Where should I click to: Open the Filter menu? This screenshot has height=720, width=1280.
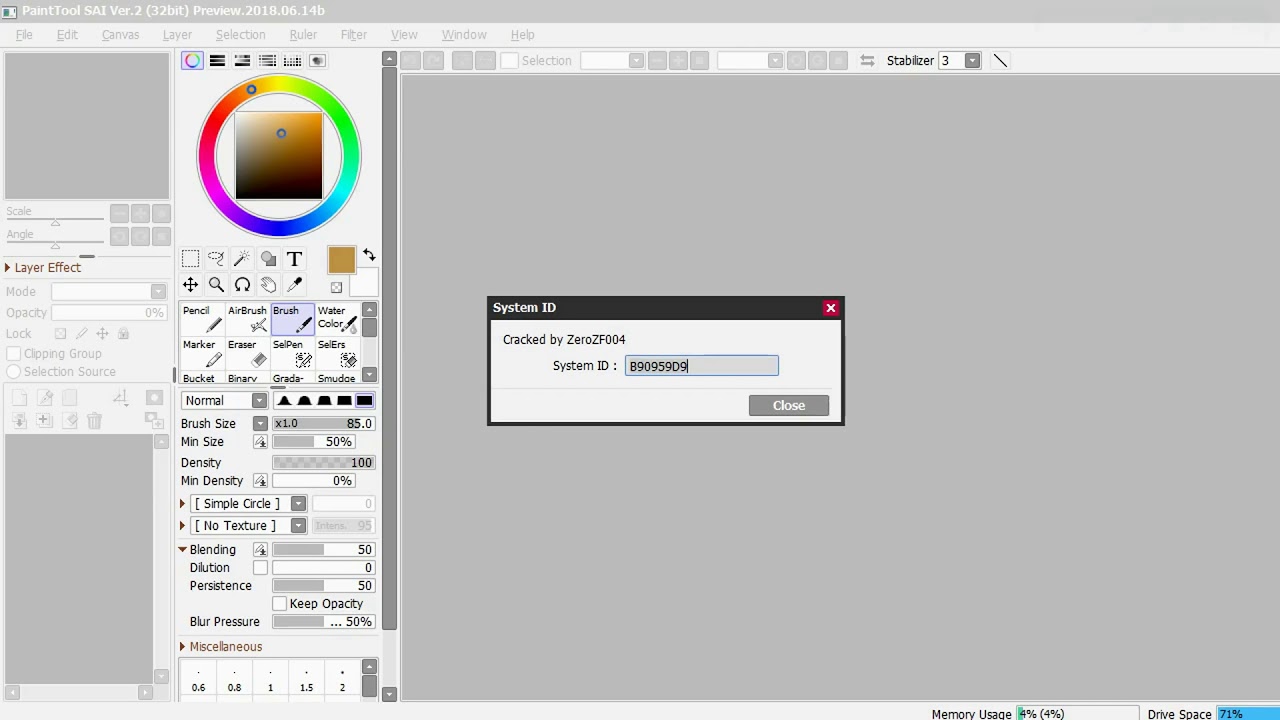coord(354,34)
